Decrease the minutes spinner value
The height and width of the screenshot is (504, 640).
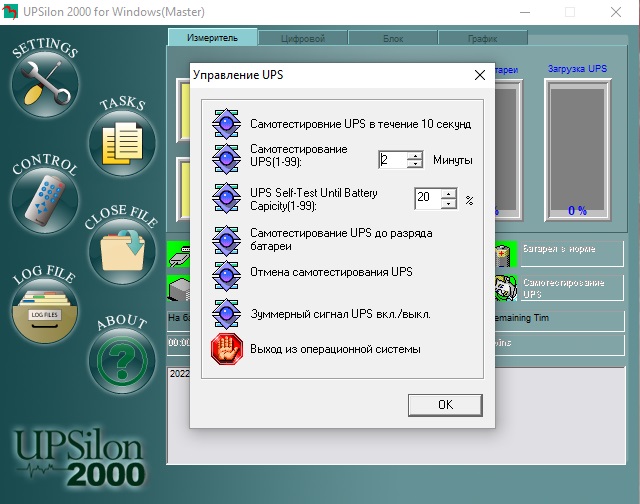pyautogui.click(x=415, y=164)
